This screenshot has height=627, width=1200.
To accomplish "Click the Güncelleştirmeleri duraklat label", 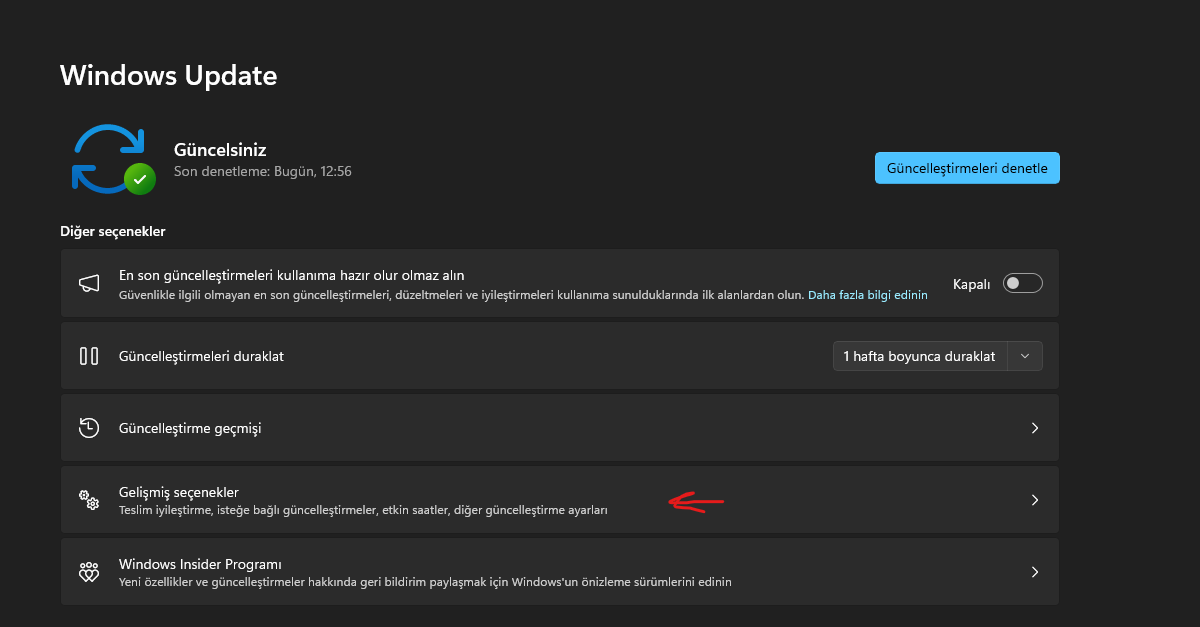I will [201, 356].
